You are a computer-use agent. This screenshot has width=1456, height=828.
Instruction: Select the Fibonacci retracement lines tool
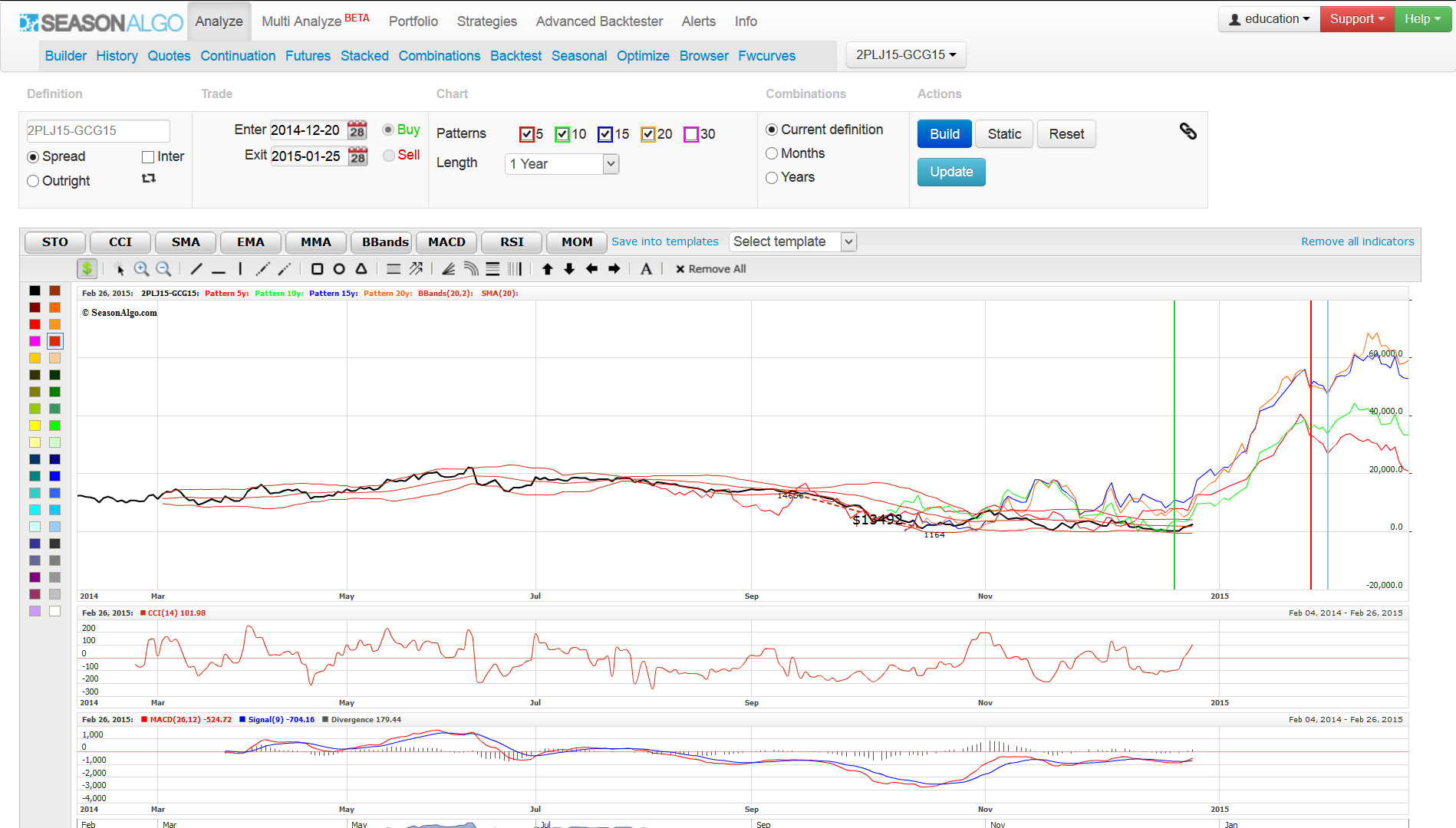tap(492, 269)
